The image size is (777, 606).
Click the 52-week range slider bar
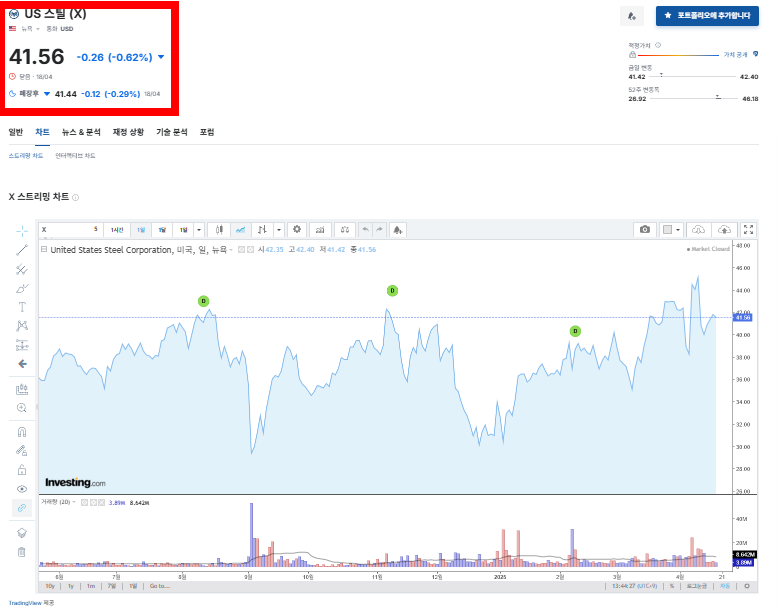(693, 99)
